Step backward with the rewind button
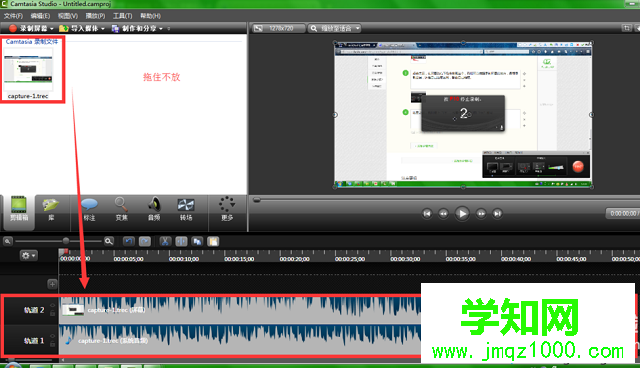The width and height of the screenshot is (640, 368). 443,213
